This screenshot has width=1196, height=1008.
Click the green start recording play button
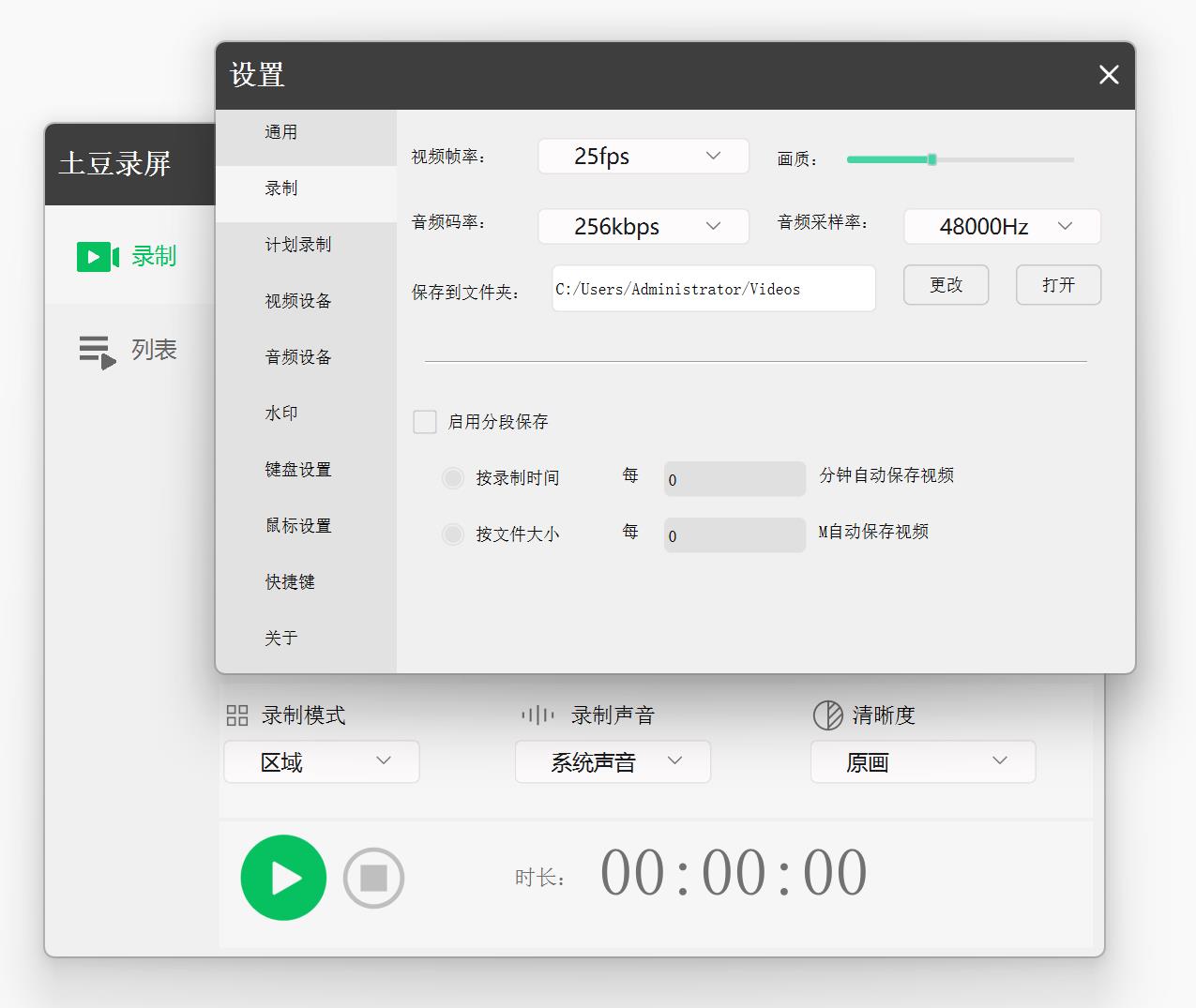283,878
